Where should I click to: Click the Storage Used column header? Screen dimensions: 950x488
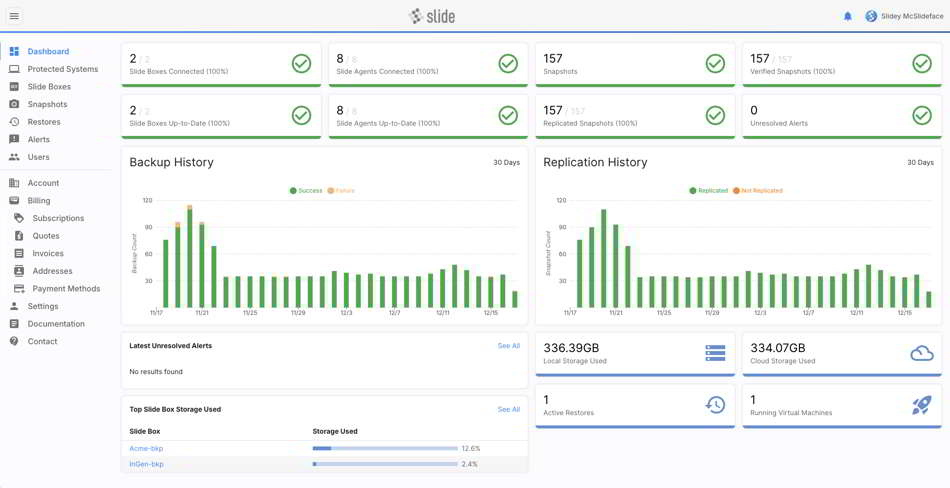pos(334,432)
